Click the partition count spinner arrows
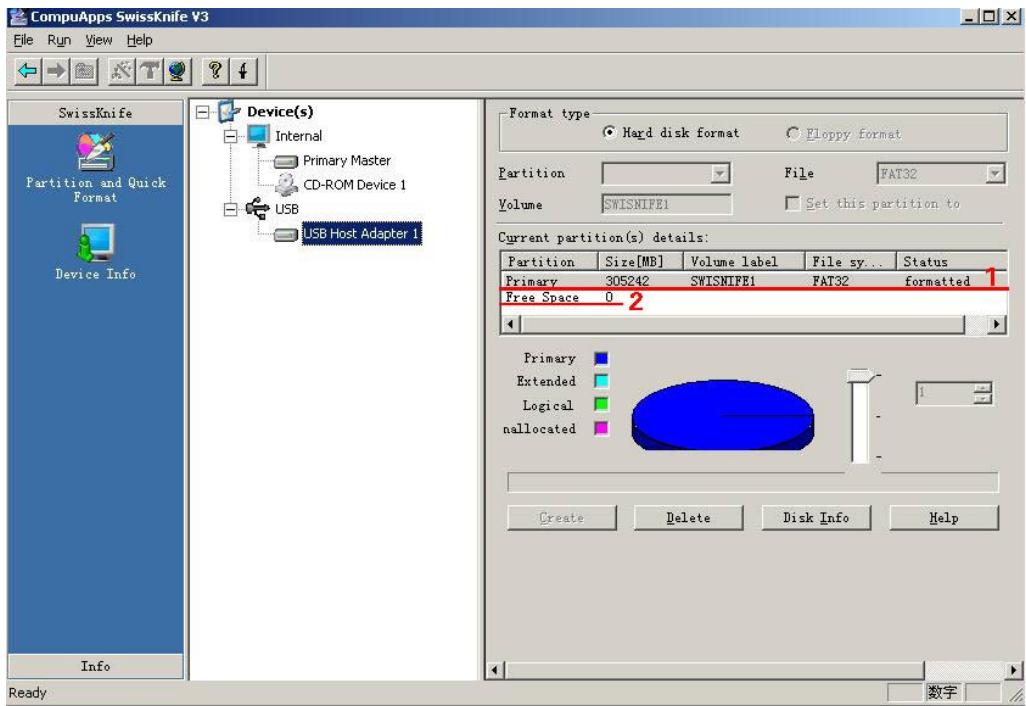 (x=982, y=393)
